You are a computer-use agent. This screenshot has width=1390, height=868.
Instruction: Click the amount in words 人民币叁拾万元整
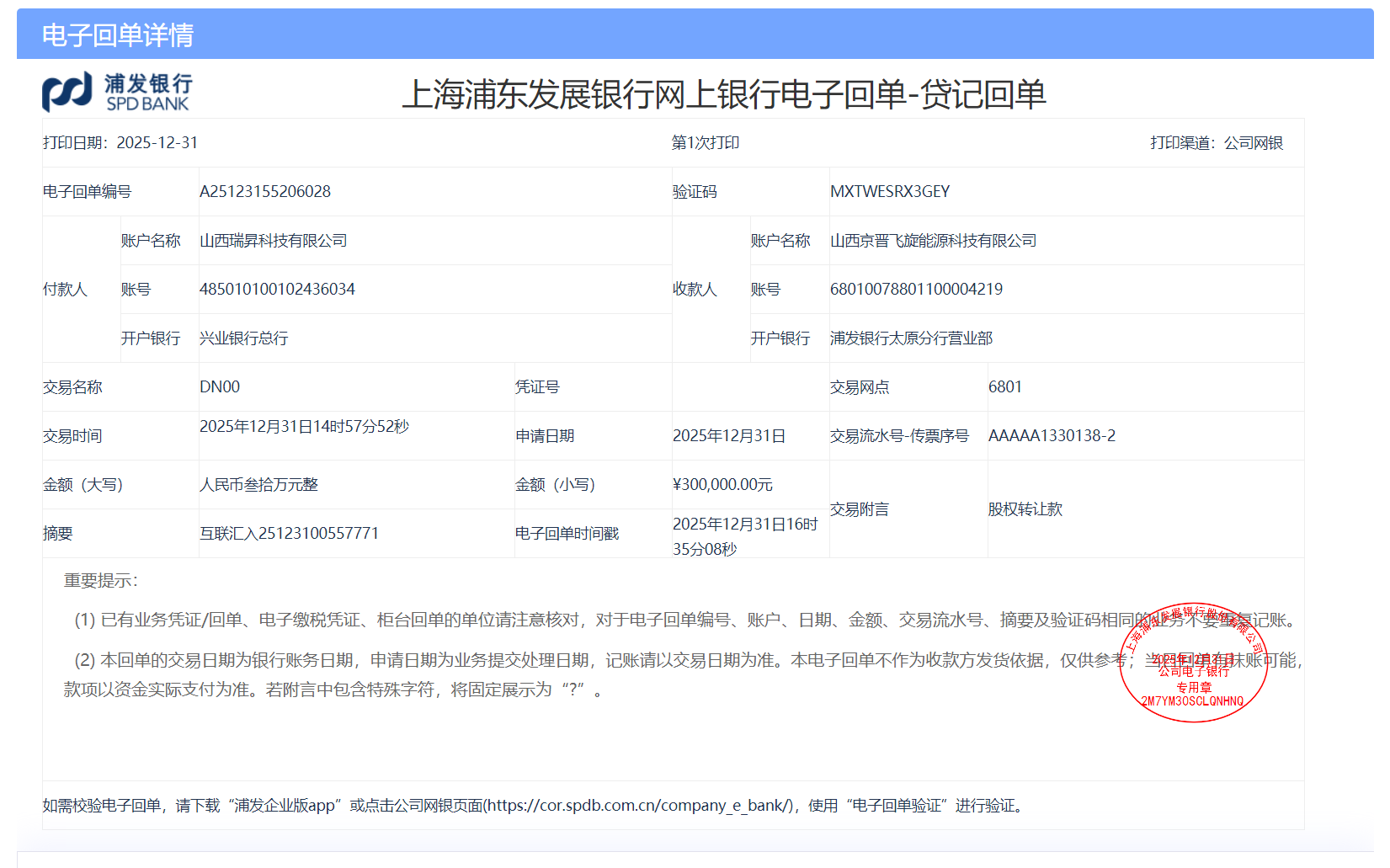(x=259, y=485)
